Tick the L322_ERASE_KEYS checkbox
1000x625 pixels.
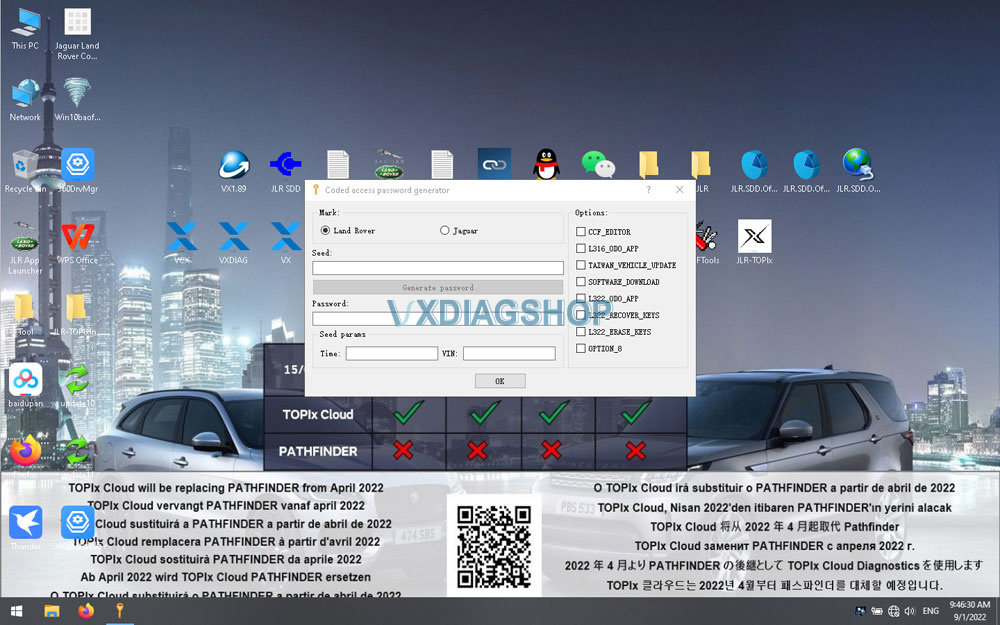580,332
